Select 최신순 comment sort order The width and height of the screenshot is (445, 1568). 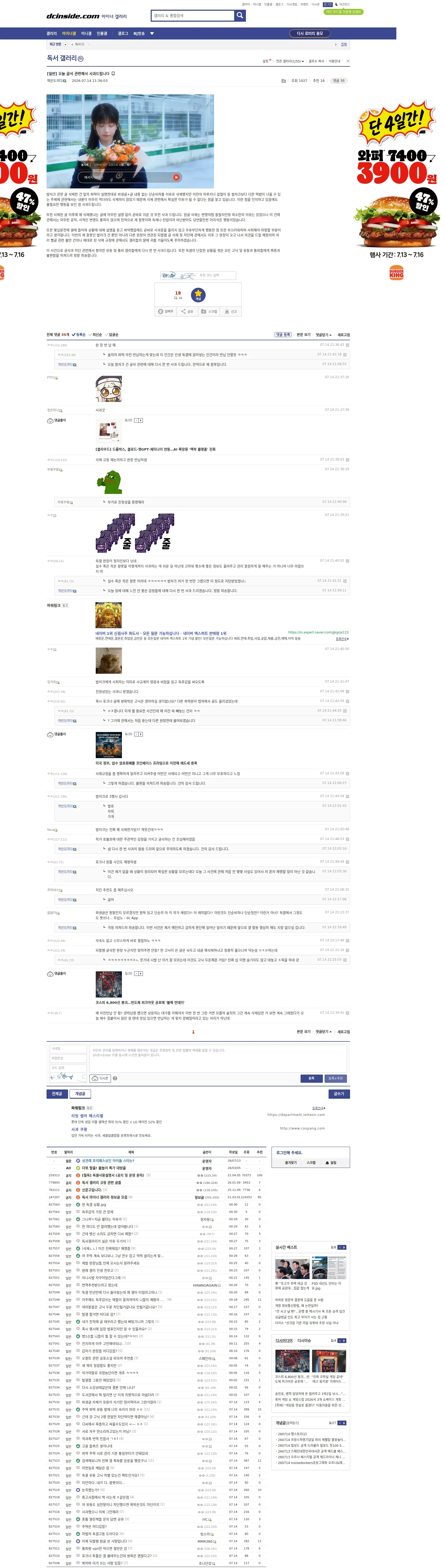click(96, 334)
